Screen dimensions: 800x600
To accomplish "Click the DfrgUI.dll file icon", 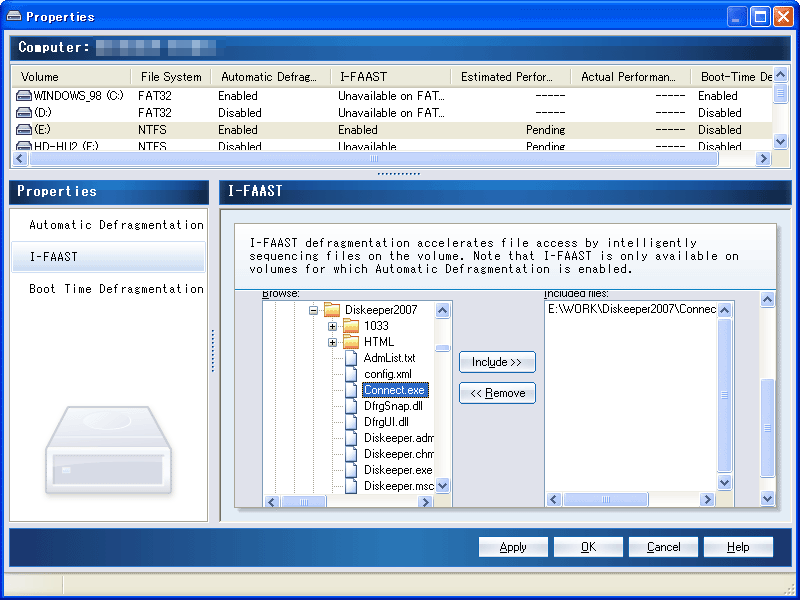I will [x=351, y=422].
